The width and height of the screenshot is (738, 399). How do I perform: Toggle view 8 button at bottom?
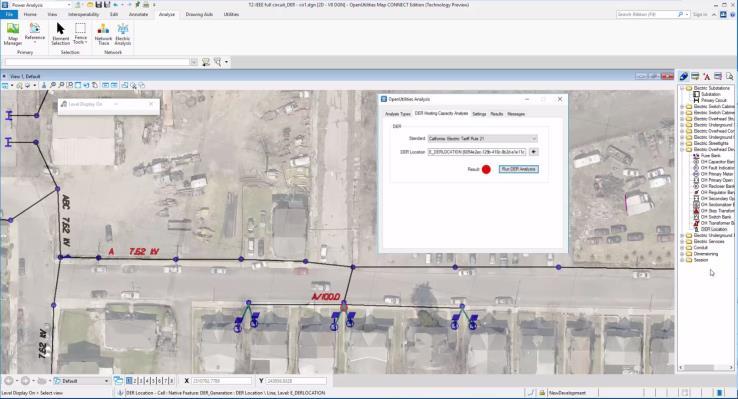(171, 381)
